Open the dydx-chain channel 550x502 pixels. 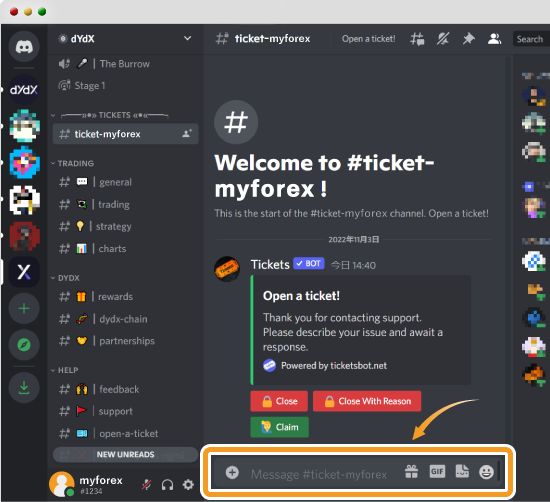pos(125,319)
